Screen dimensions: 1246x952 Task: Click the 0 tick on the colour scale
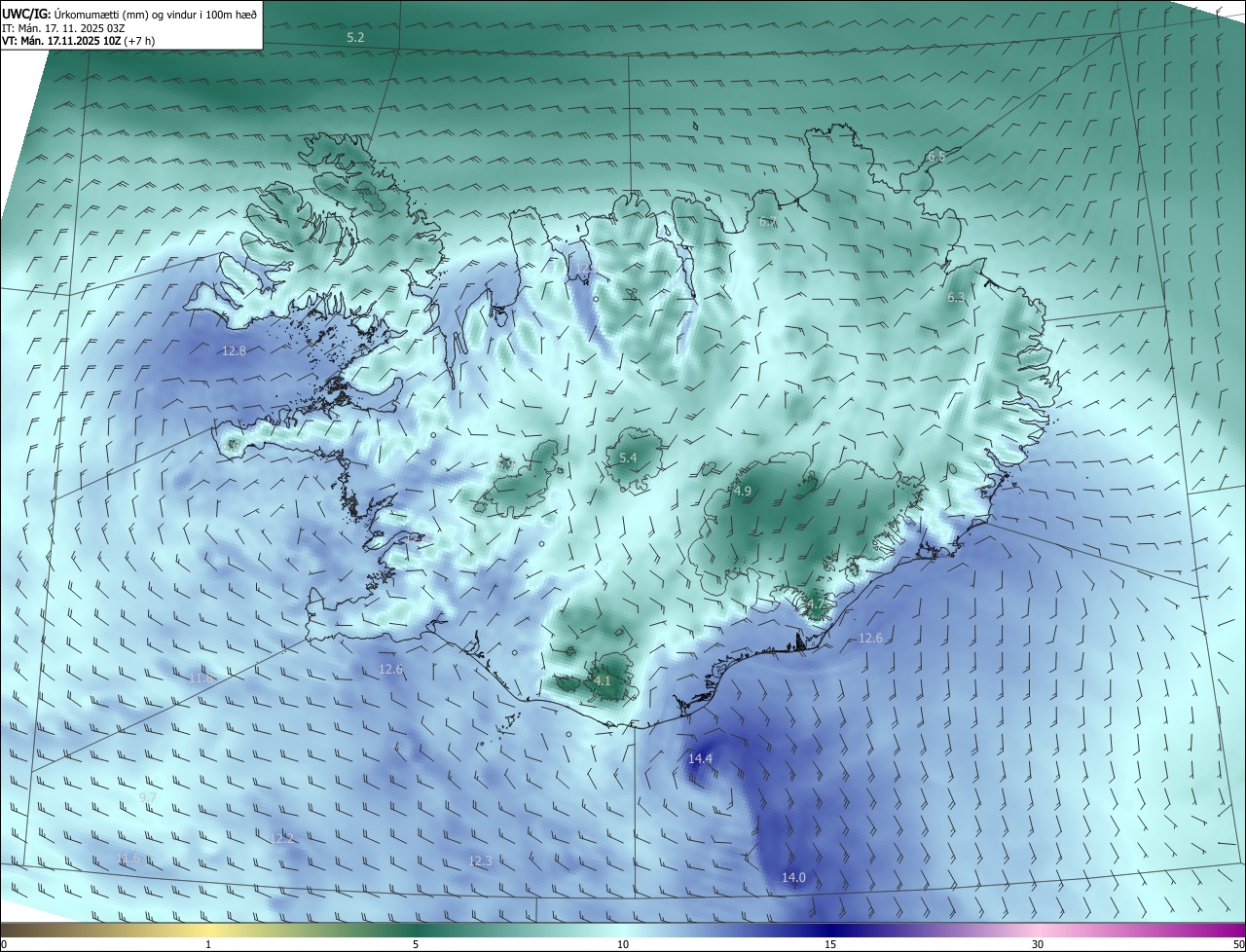pyautogui.click(x=4, y=944)
